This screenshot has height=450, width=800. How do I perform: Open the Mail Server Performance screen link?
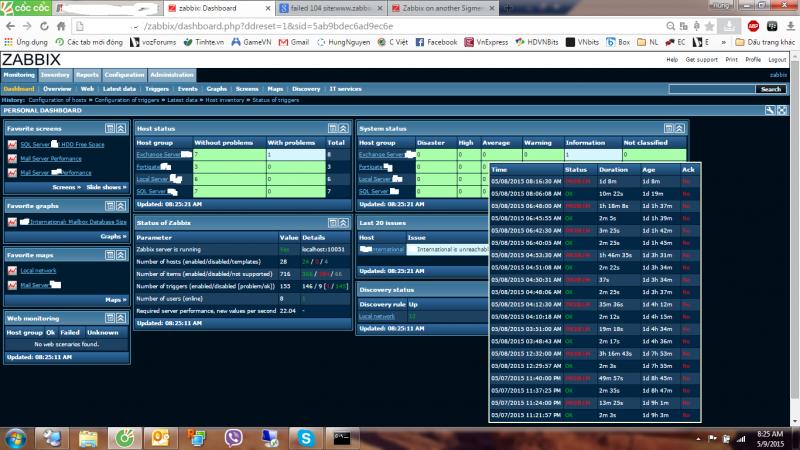[51, 159]
